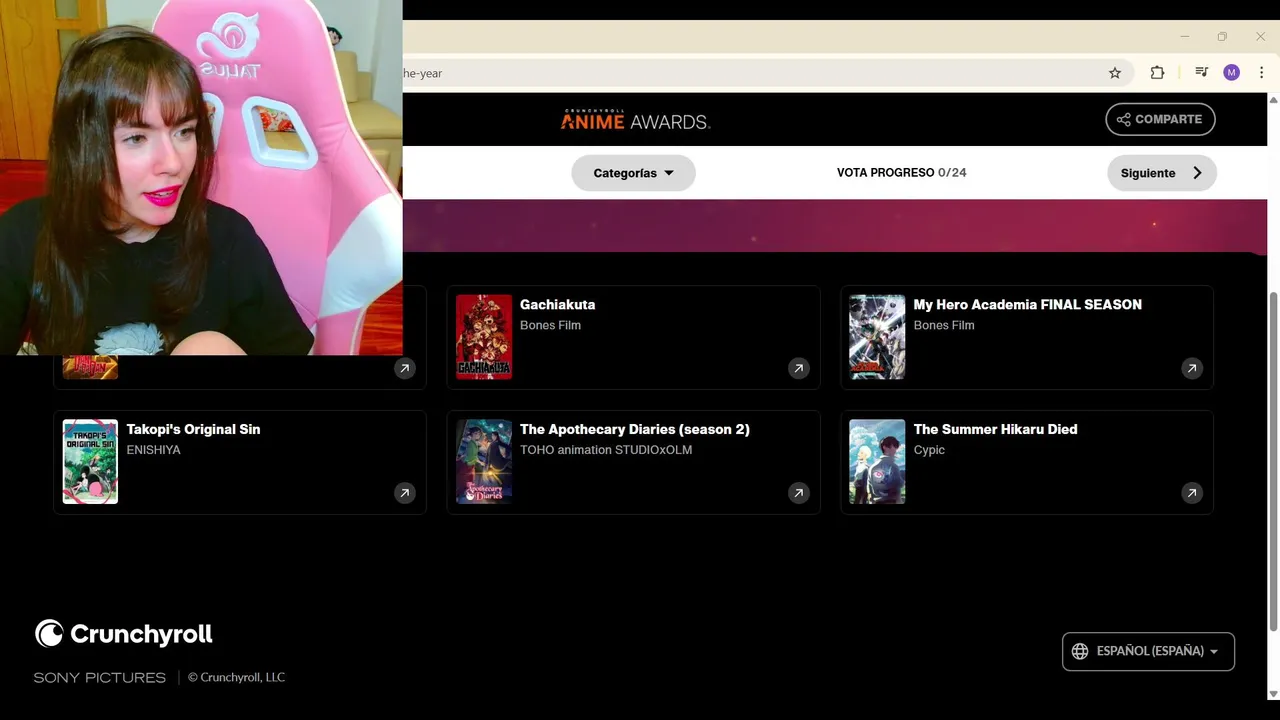Click the Crunchyroll logo in the footer
Image resolution: width=1280 pixels, height=720 pixels.
point(124,634)
